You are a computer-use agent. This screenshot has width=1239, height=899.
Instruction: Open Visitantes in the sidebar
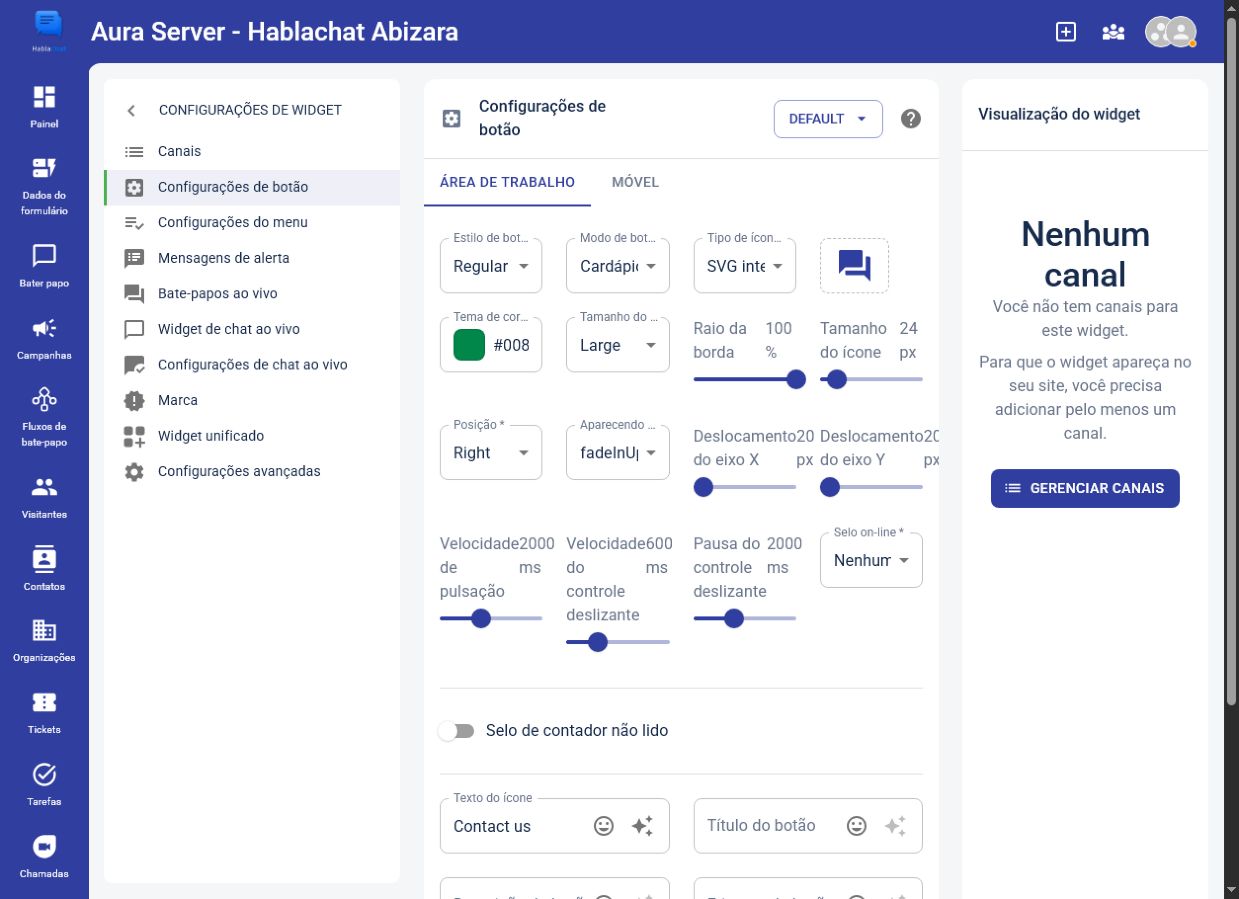coord(44,497)
